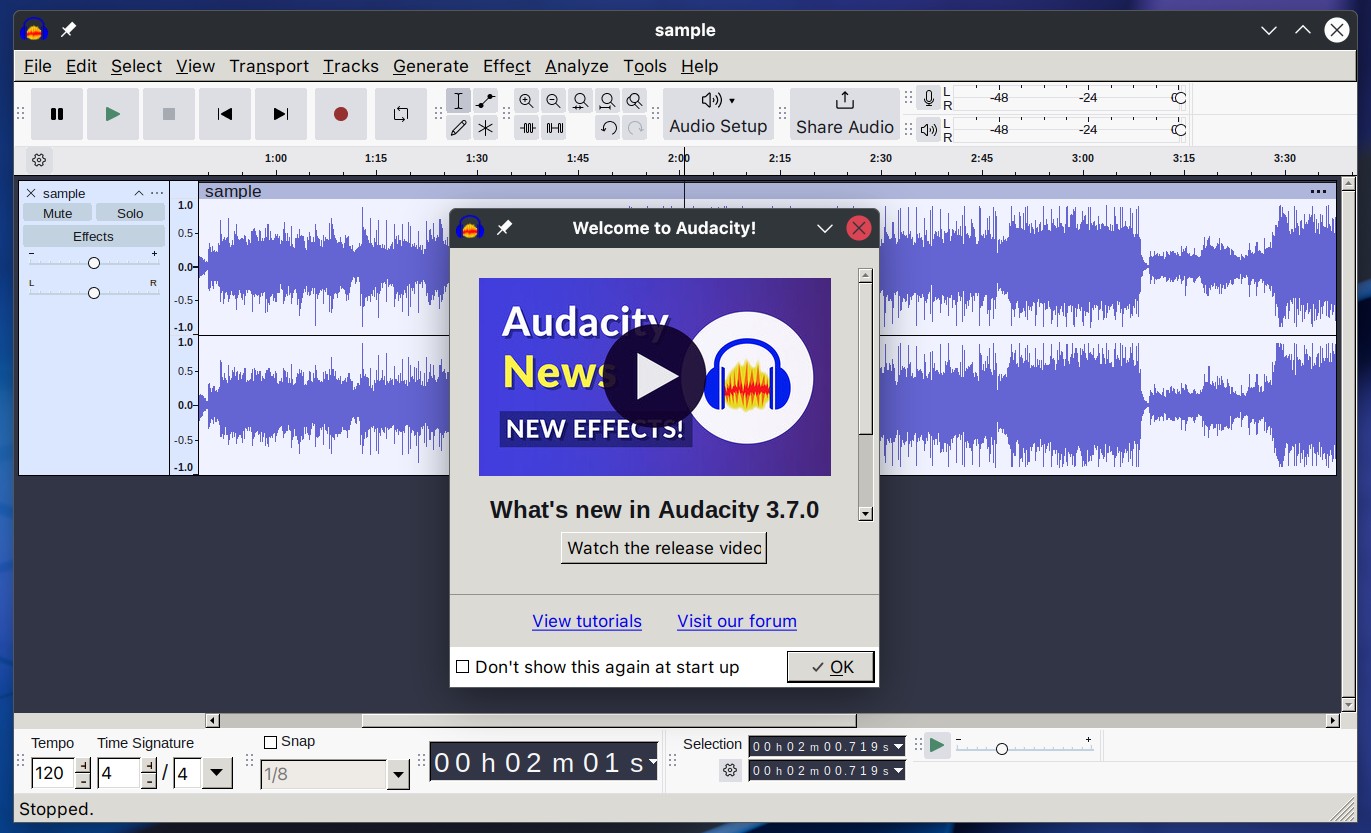Click the Undo arrow icon
The image size is (1371, 833).
click(x=608, y=127)
